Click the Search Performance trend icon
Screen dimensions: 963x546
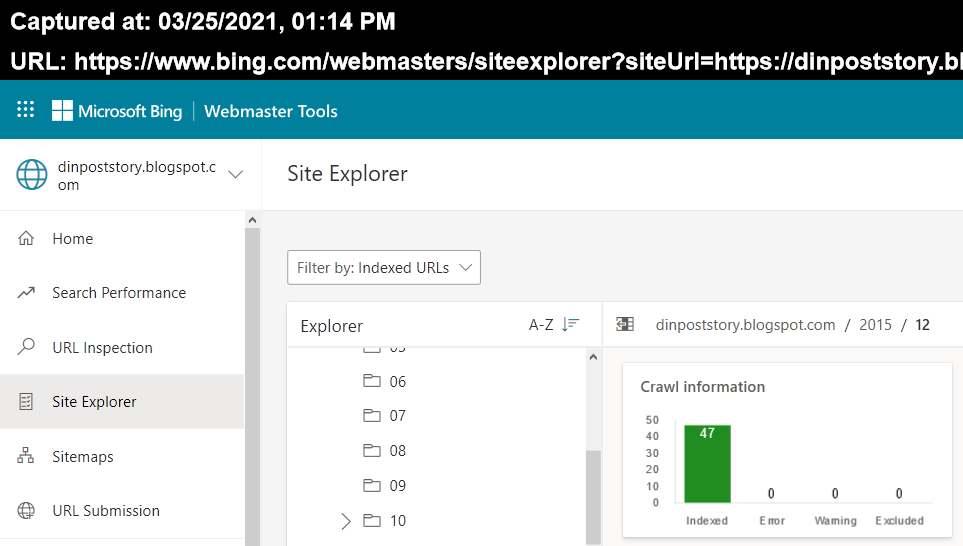click(x=26, y=292)
